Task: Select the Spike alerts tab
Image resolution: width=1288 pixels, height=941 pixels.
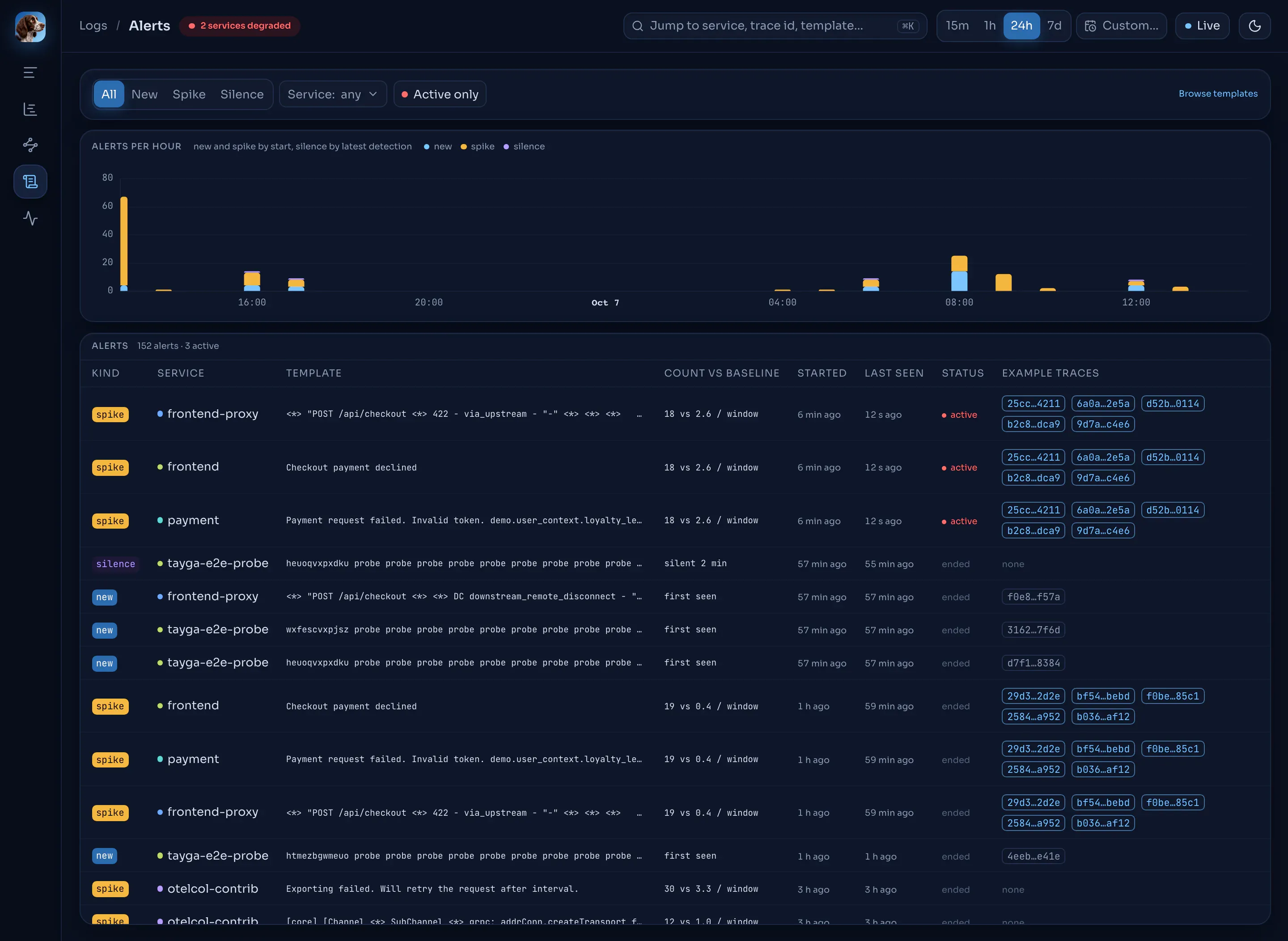Action: click(x=189, y=94)
